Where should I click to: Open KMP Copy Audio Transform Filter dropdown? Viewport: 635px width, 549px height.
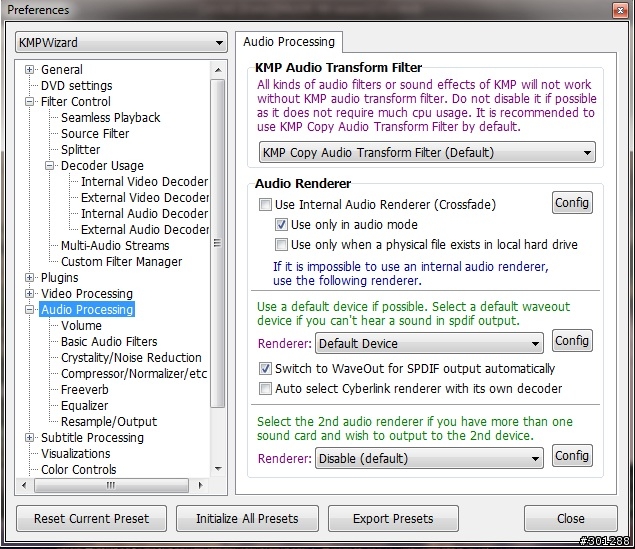pos(427,153)
